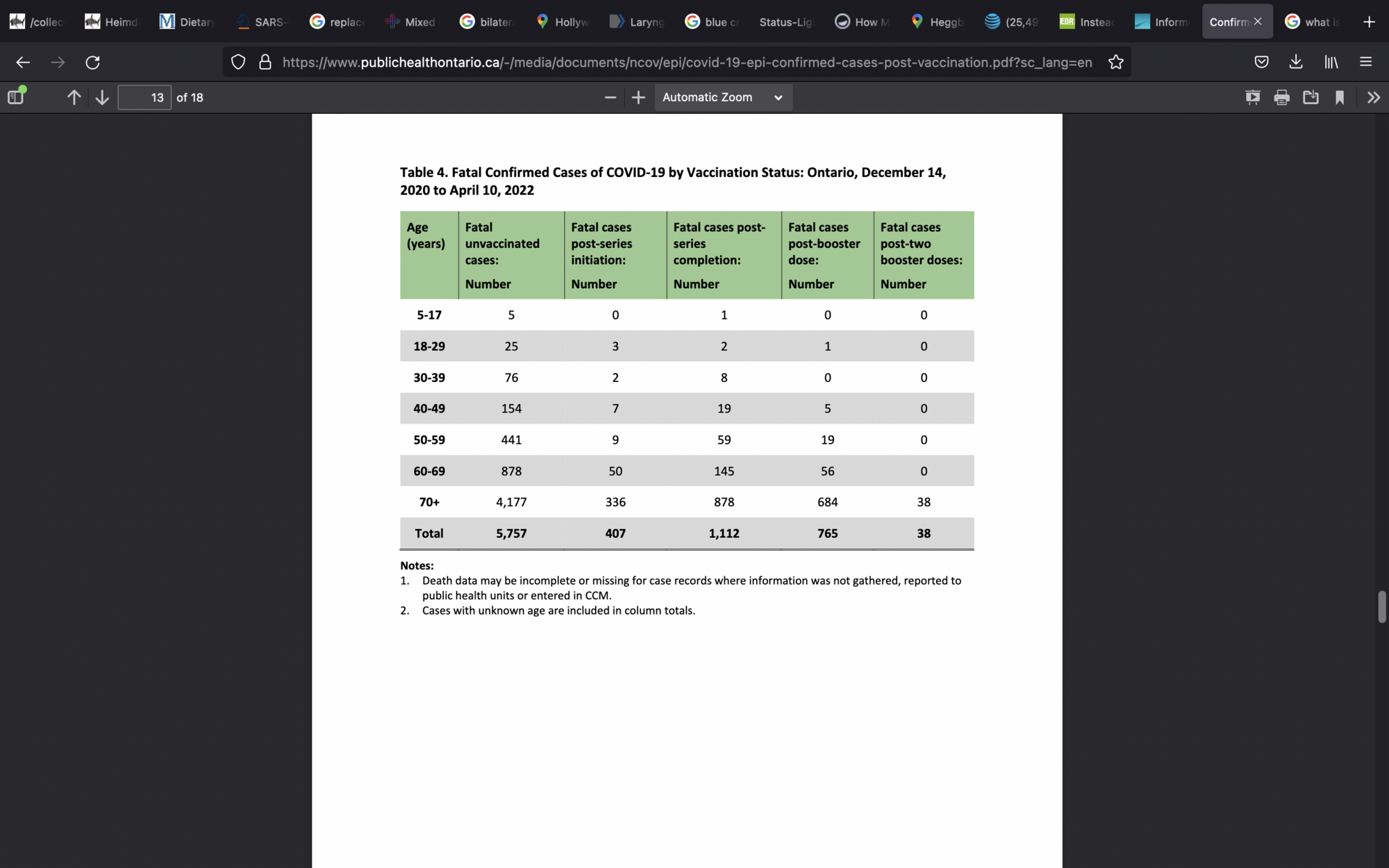Open the Firefox Library panel
Screen dimensions: 1389x868
click(x=1331, y=62)
